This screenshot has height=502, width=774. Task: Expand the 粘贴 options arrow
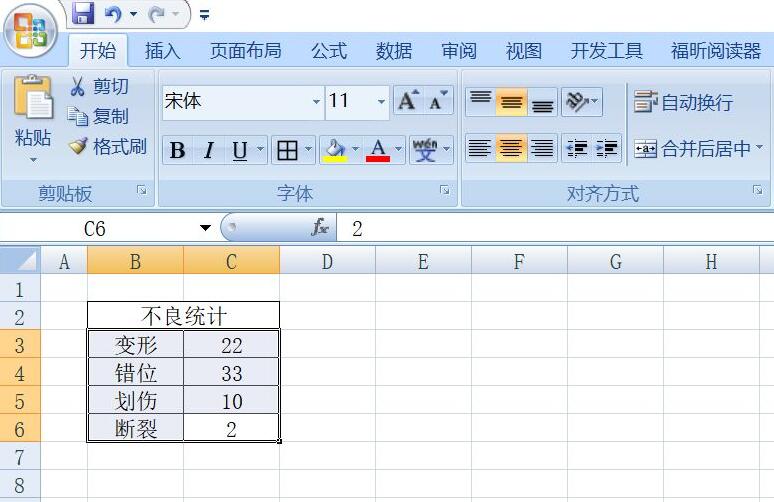tap(33, 159)
